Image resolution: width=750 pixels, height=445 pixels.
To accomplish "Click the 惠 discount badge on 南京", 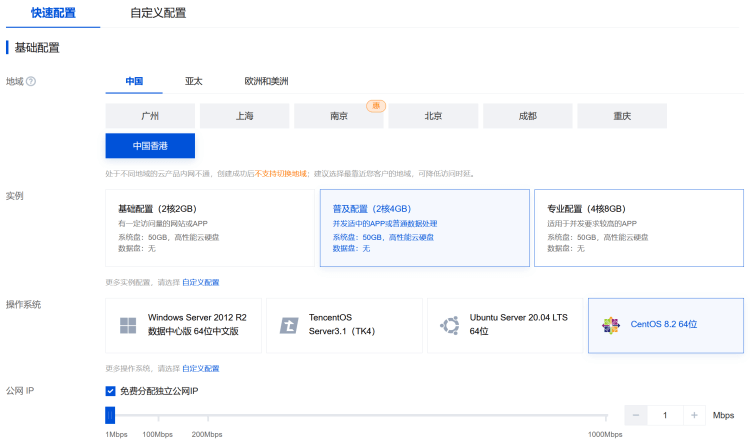I will coord(376,106).
